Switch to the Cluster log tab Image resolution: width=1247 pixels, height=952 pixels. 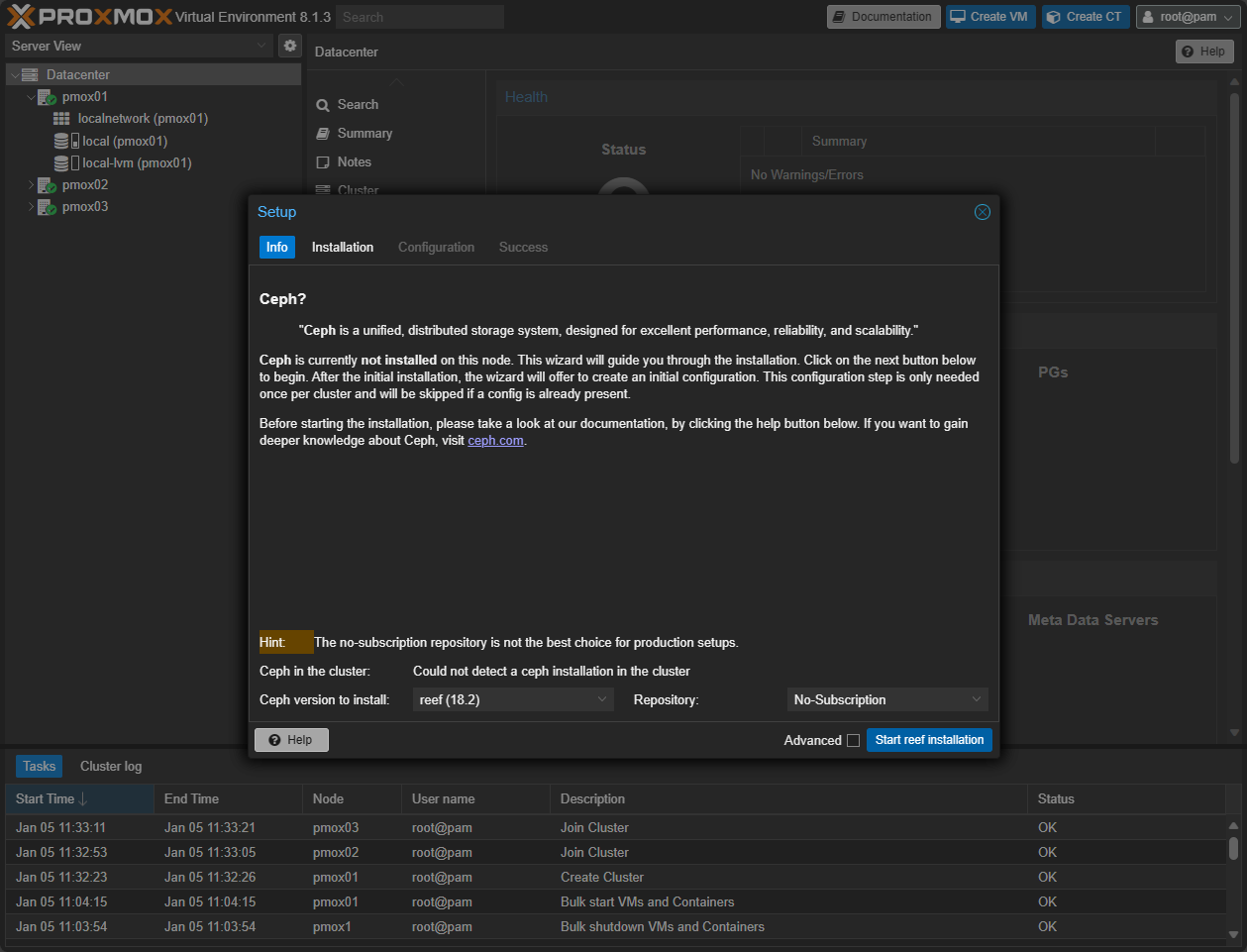[x=111, y=767]
